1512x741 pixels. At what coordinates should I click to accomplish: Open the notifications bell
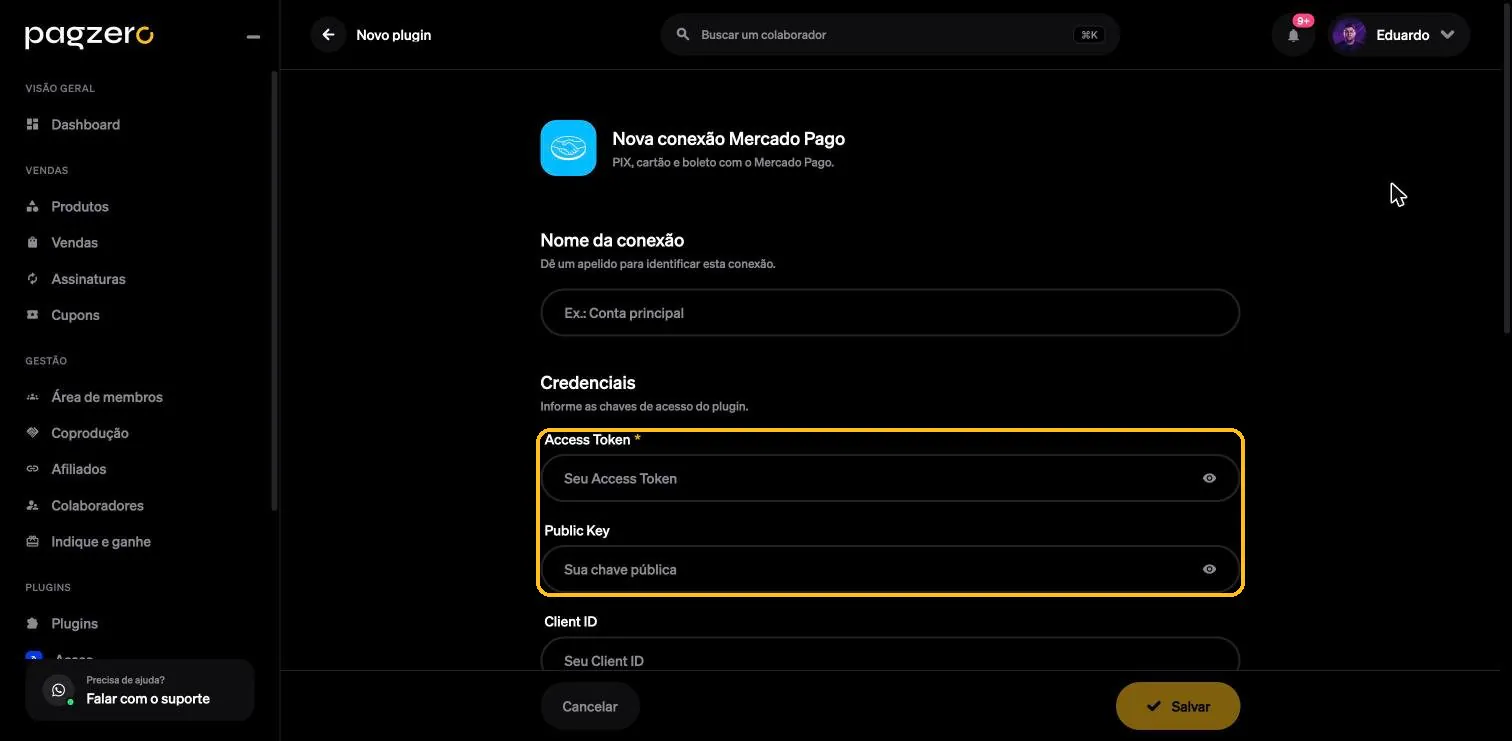pyautogui.click(x=1293, y=36)
